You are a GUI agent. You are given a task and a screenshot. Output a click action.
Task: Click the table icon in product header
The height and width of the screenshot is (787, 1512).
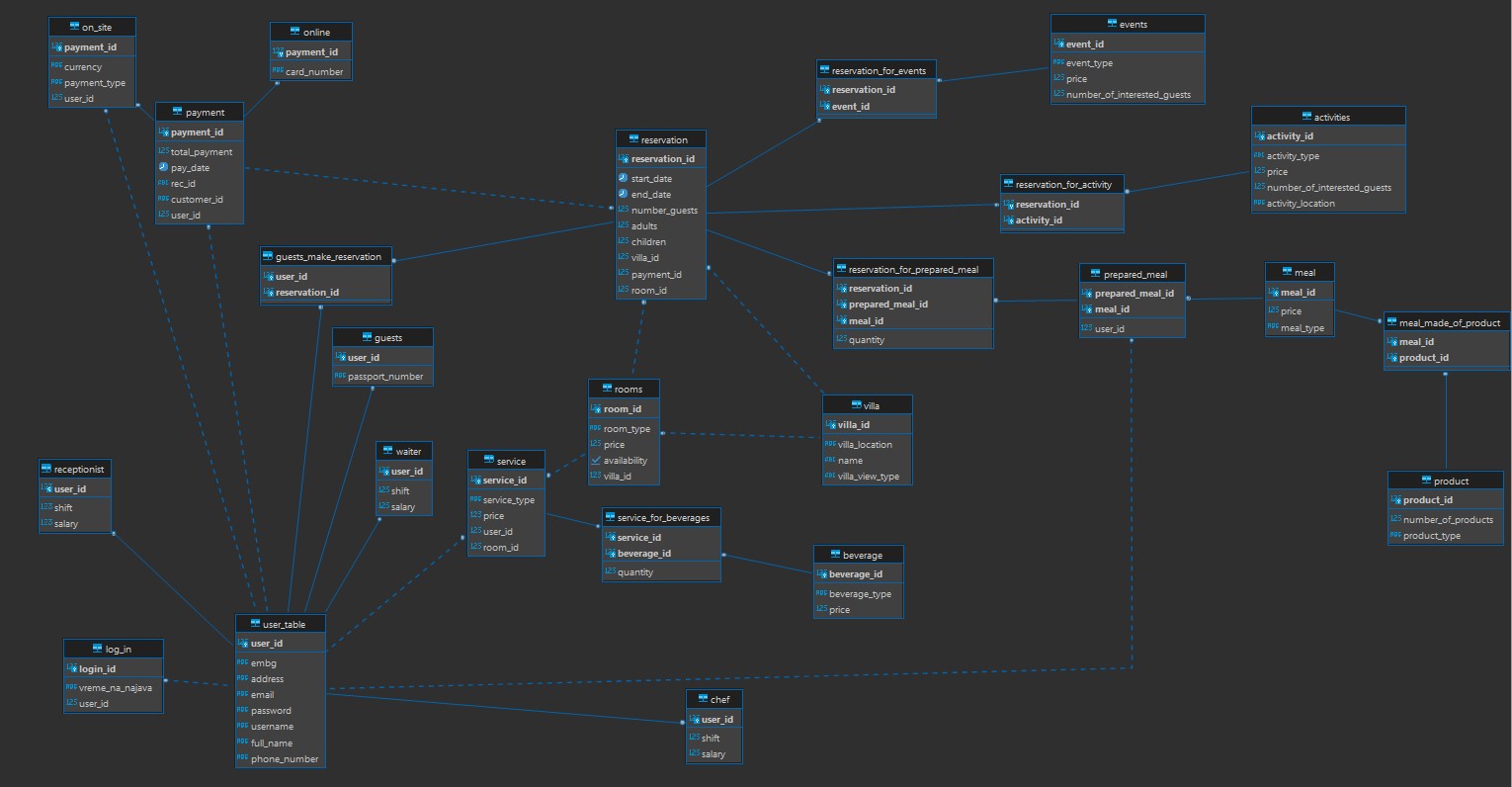1425,481
